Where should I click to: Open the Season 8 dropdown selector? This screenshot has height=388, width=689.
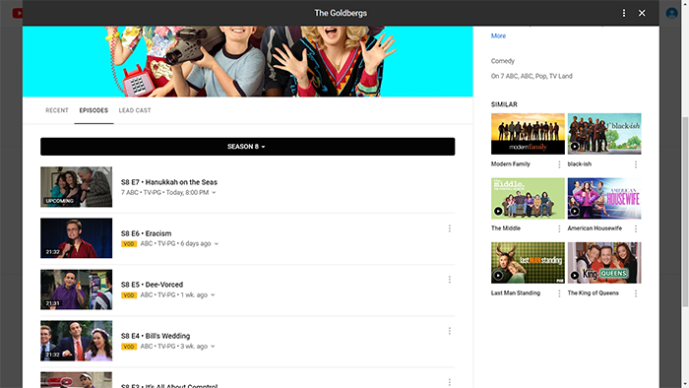[x=247, y=146]
